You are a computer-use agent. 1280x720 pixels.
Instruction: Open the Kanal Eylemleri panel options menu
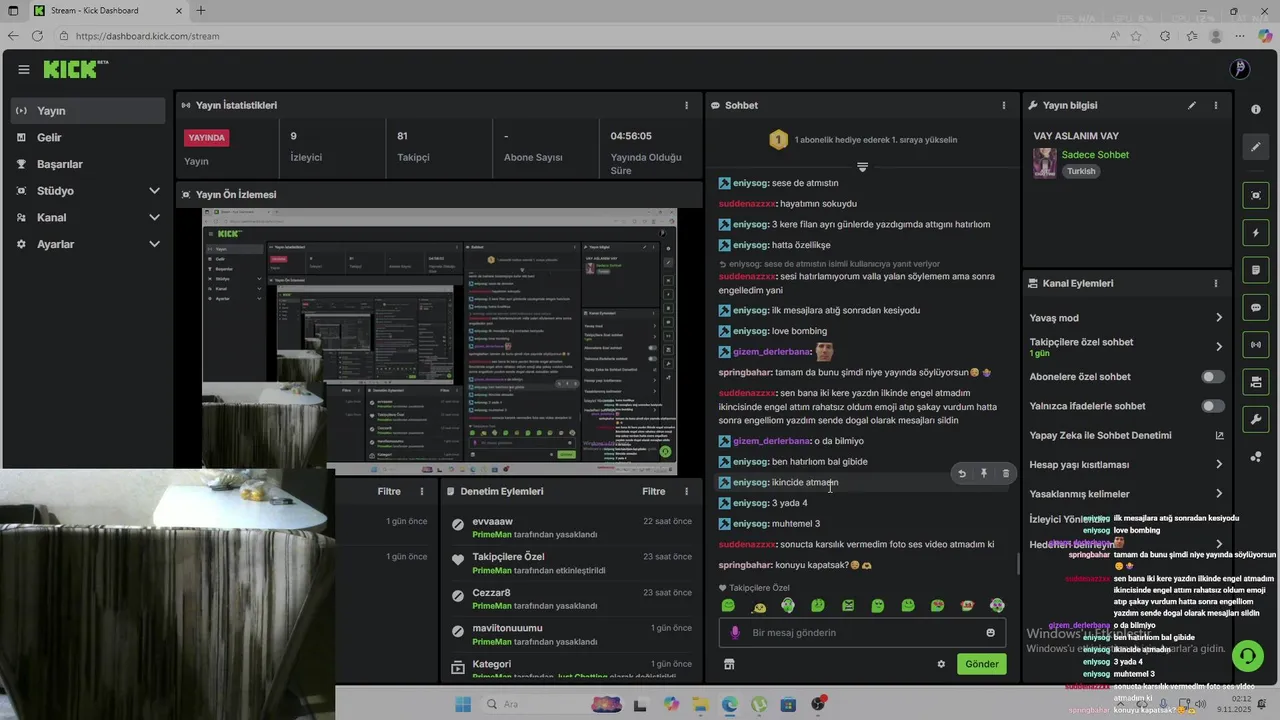1216,283
